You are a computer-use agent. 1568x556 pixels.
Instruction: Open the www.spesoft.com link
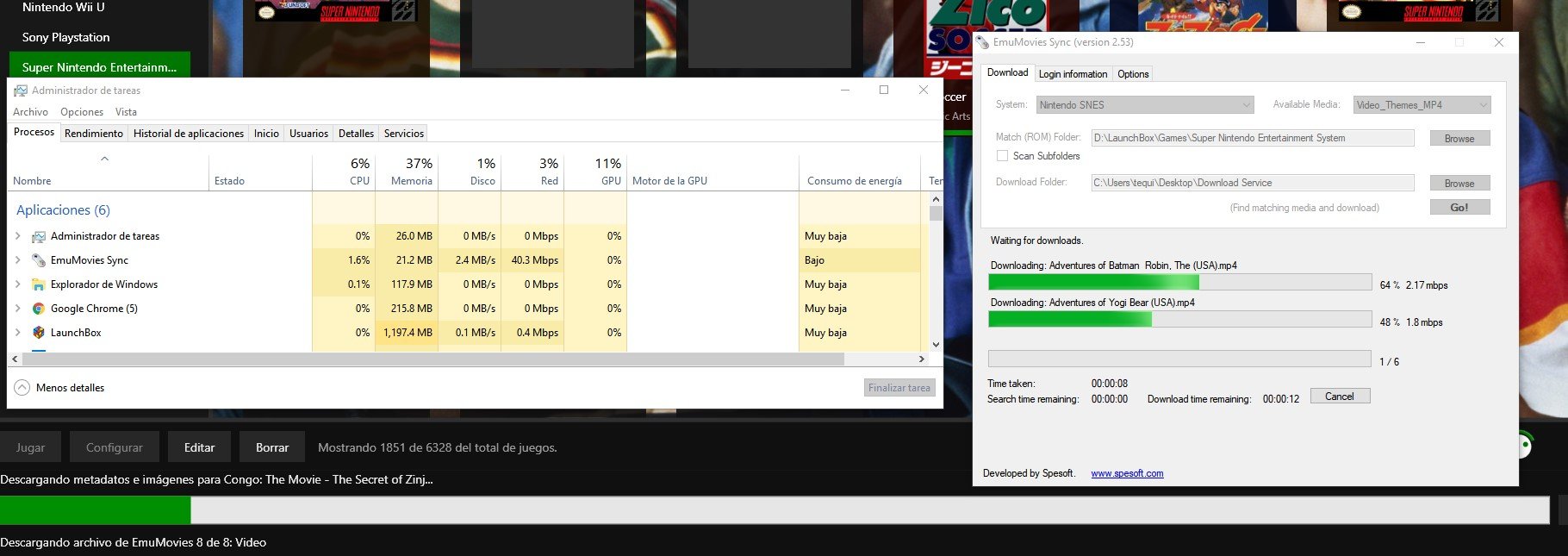1127,473
